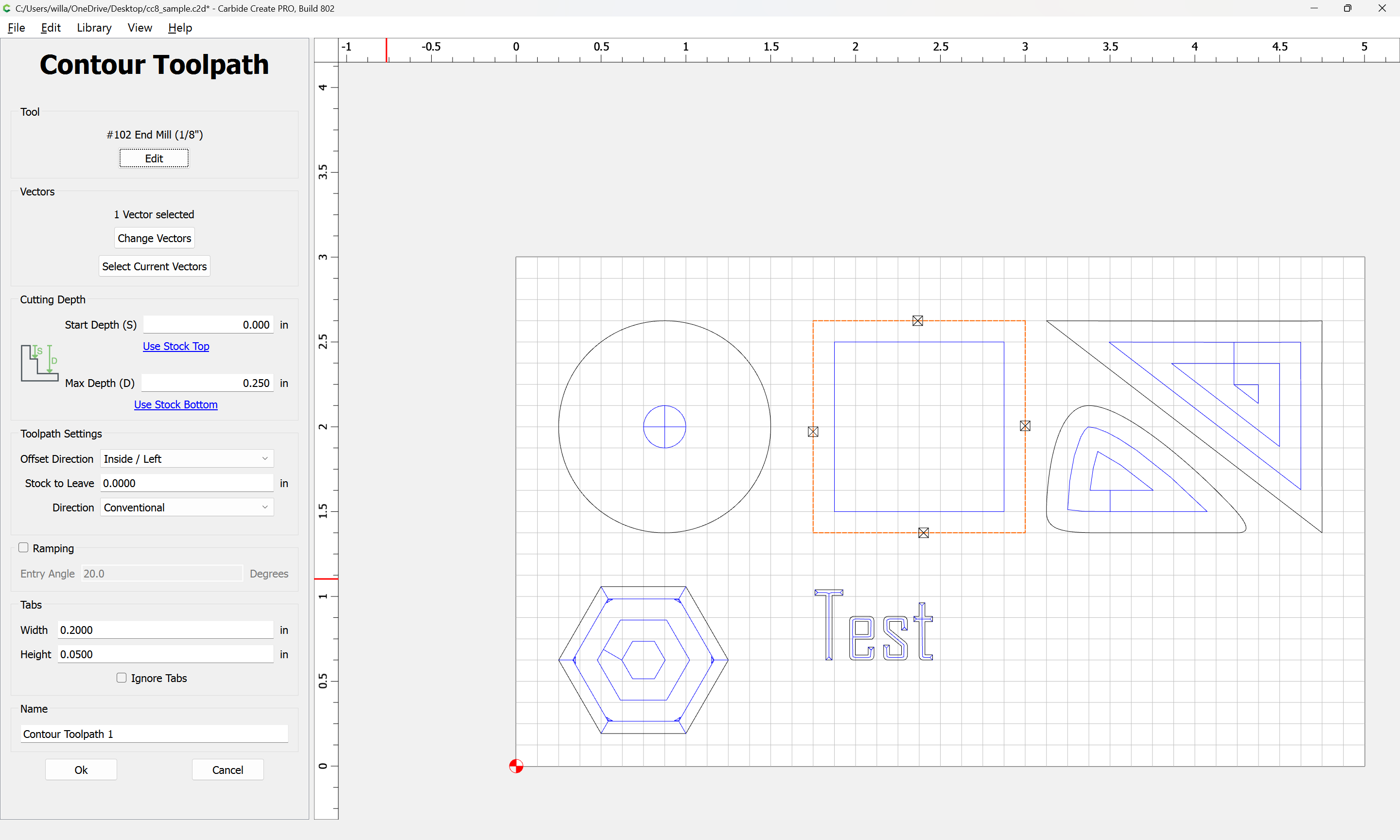Confirm toolpath with the Ok button
The image size is (1400, 840).
(x=81, y=770)
